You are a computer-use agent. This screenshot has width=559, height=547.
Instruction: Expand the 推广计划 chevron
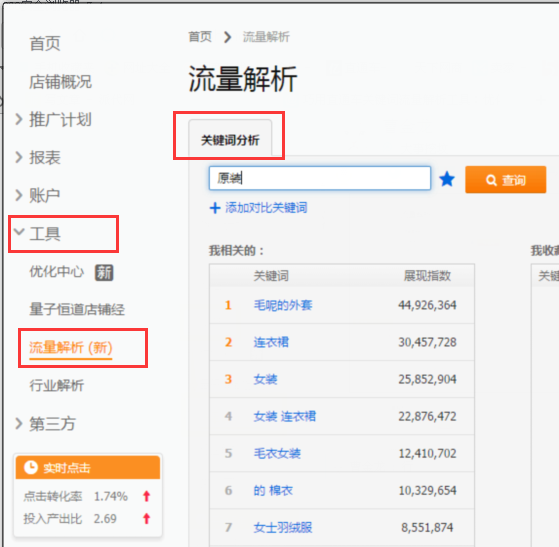[19, 119]
